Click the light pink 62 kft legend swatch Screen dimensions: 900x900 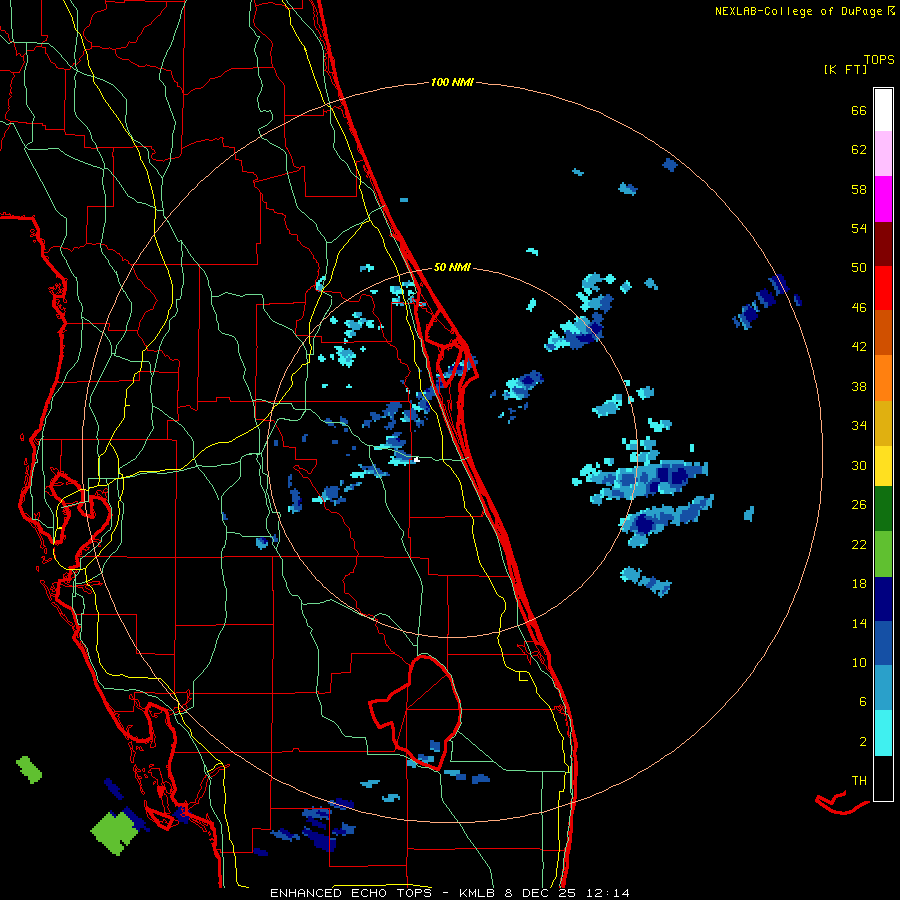click(883, 153)
